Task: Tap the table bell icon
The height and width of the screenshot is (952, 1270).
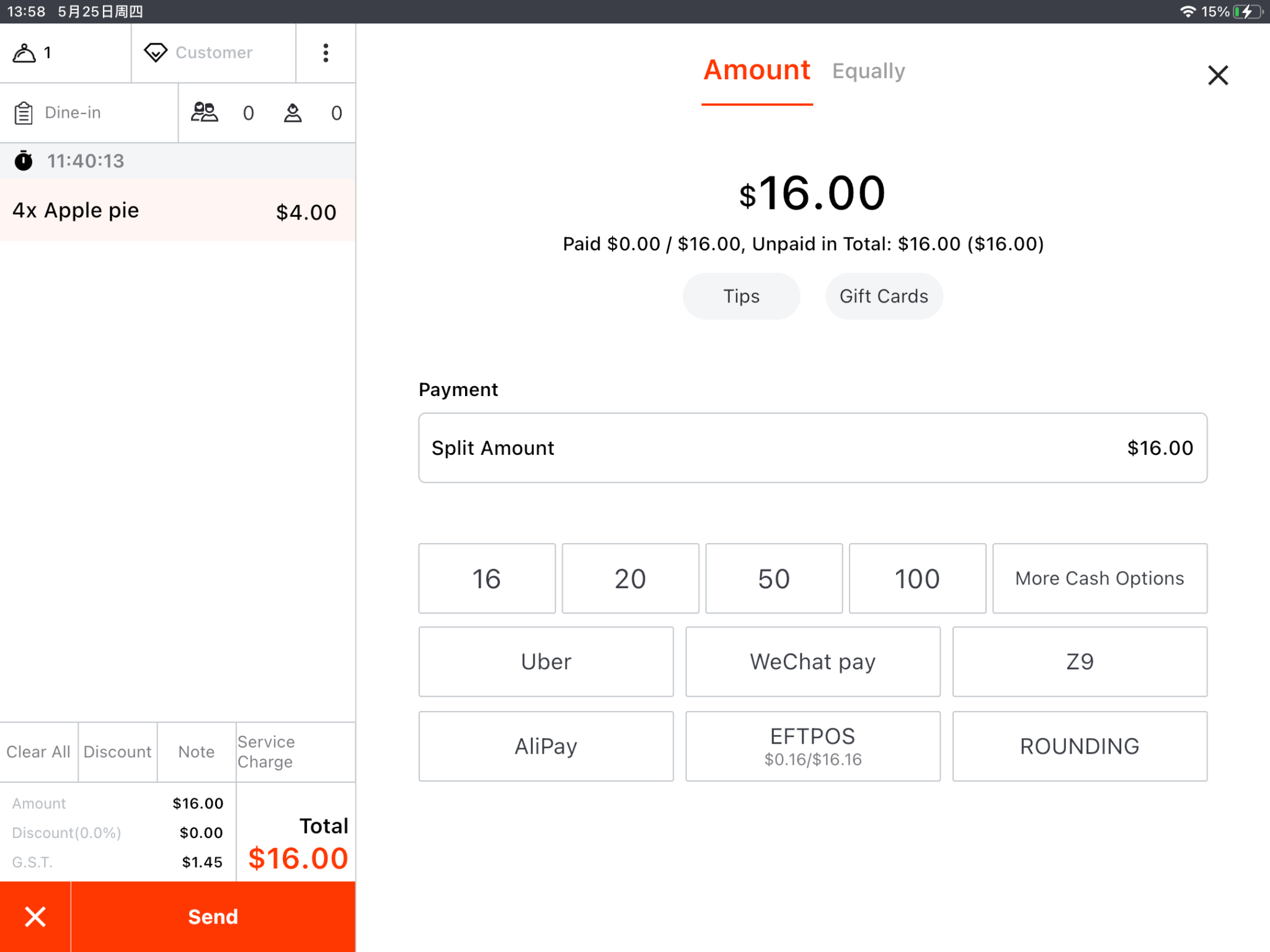Action: 24,53
